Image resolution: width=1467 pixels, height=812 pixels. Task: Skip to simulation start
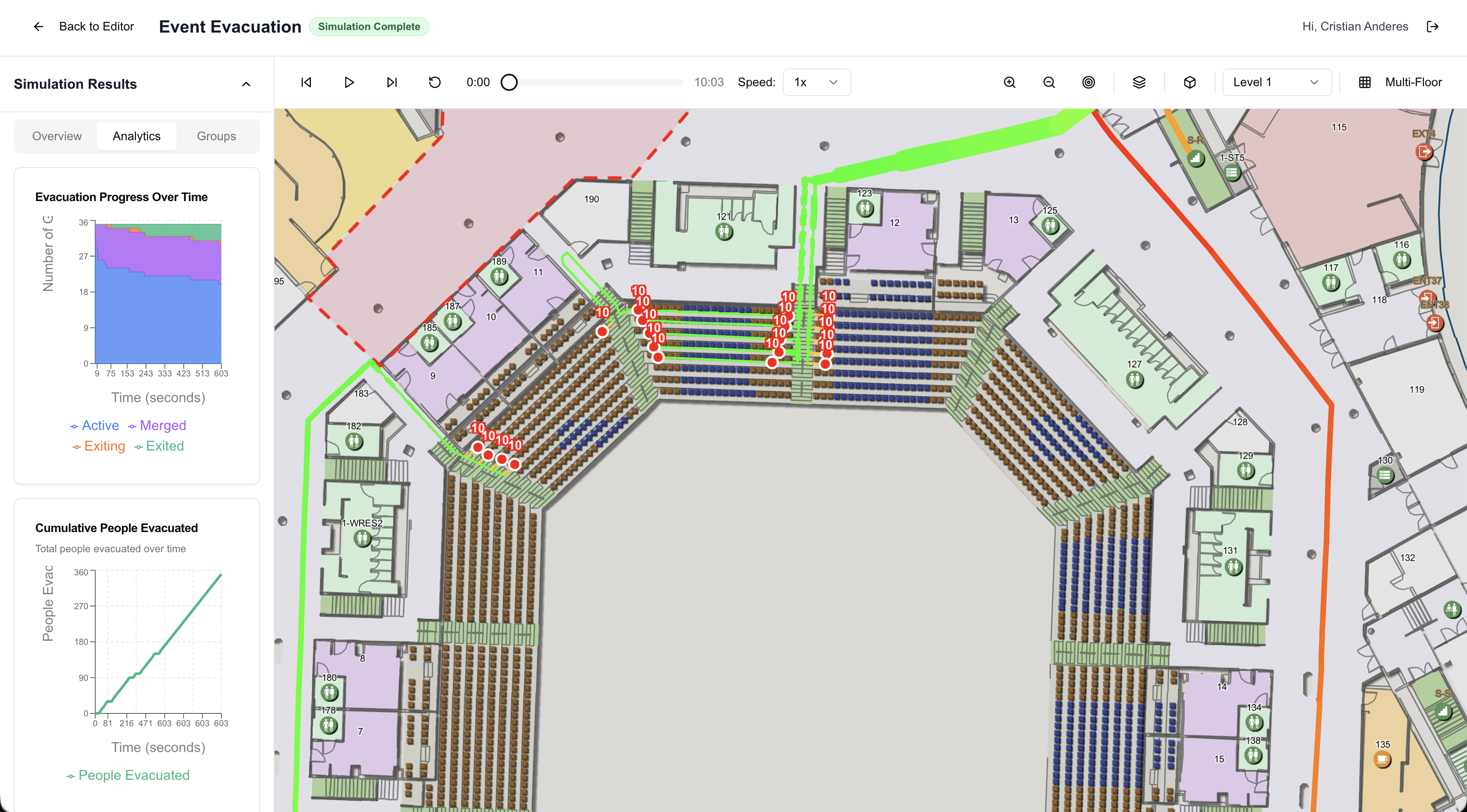306,82
